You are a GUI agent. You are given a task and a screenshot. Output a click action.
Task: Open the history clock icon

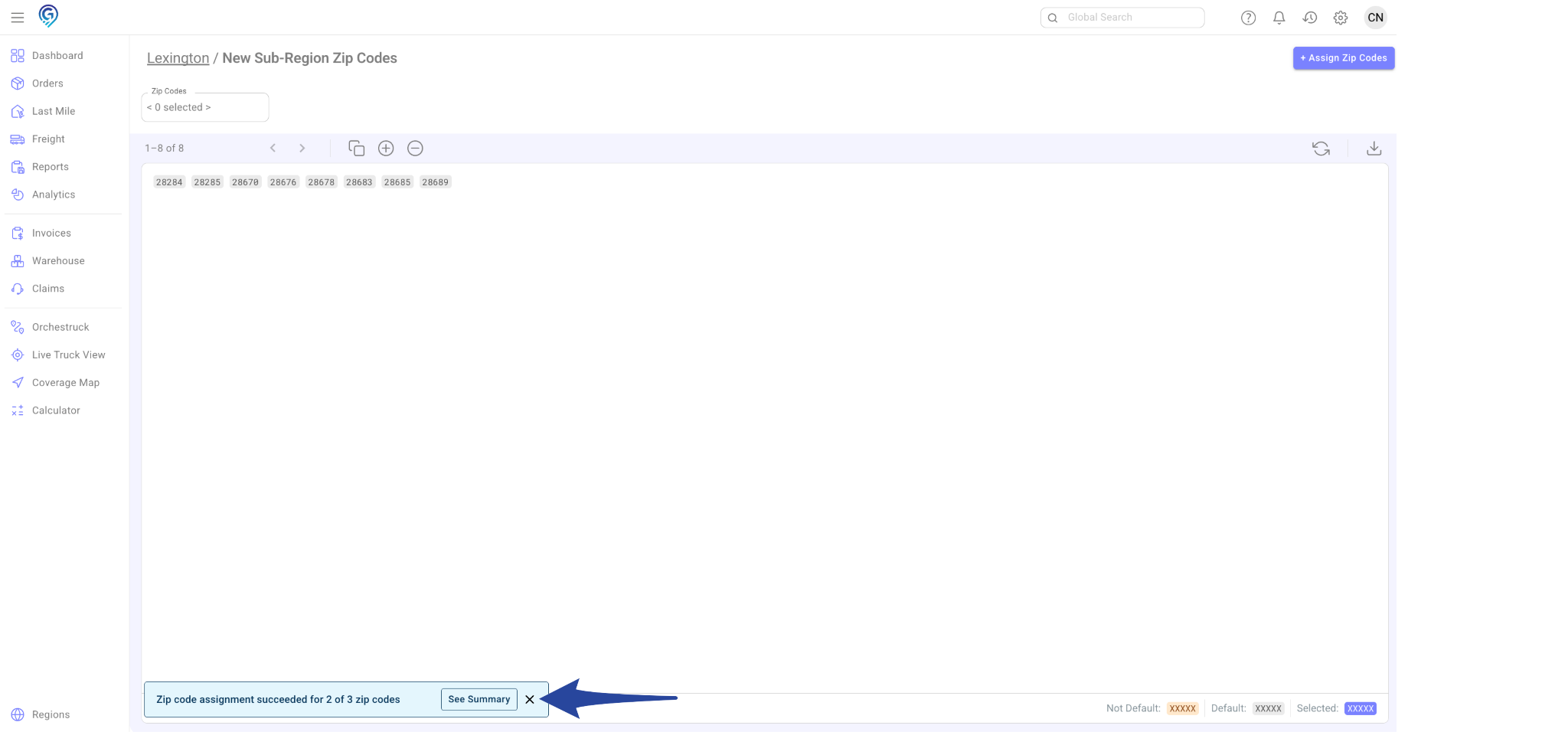tap(1309, 18)
